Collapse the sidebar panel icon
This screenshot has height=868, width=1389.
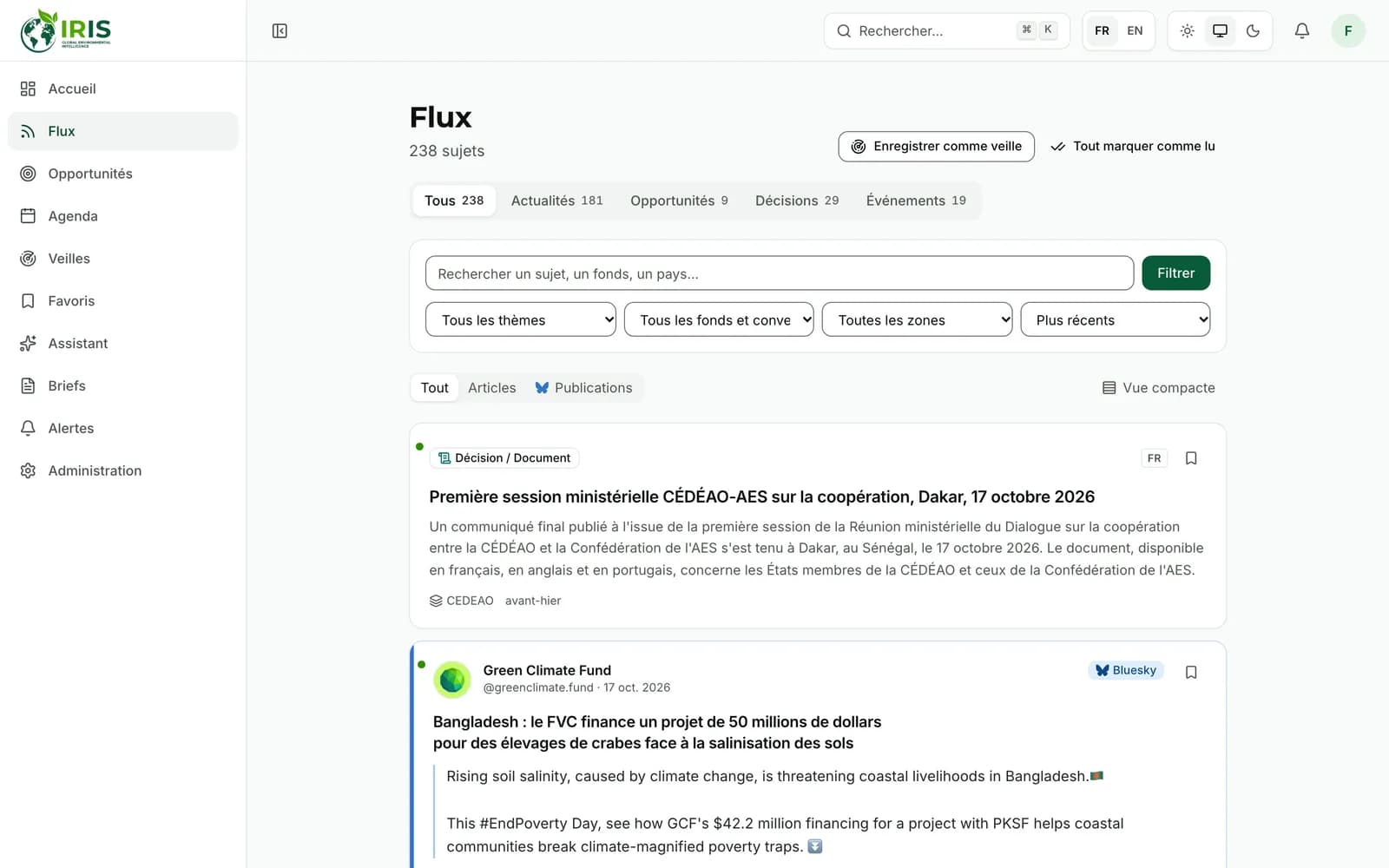pyautogui.click(x=280, y=31)
